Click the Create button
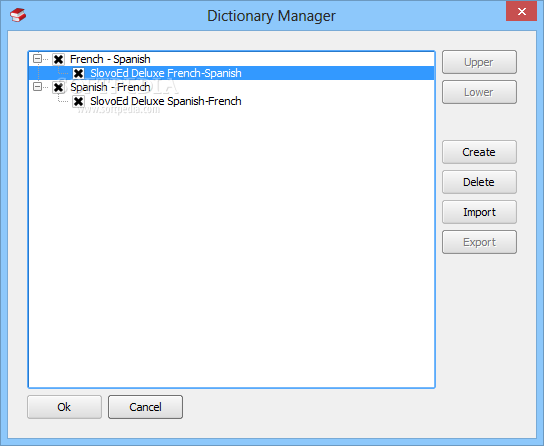544x446 pixels. coord(479,152)
